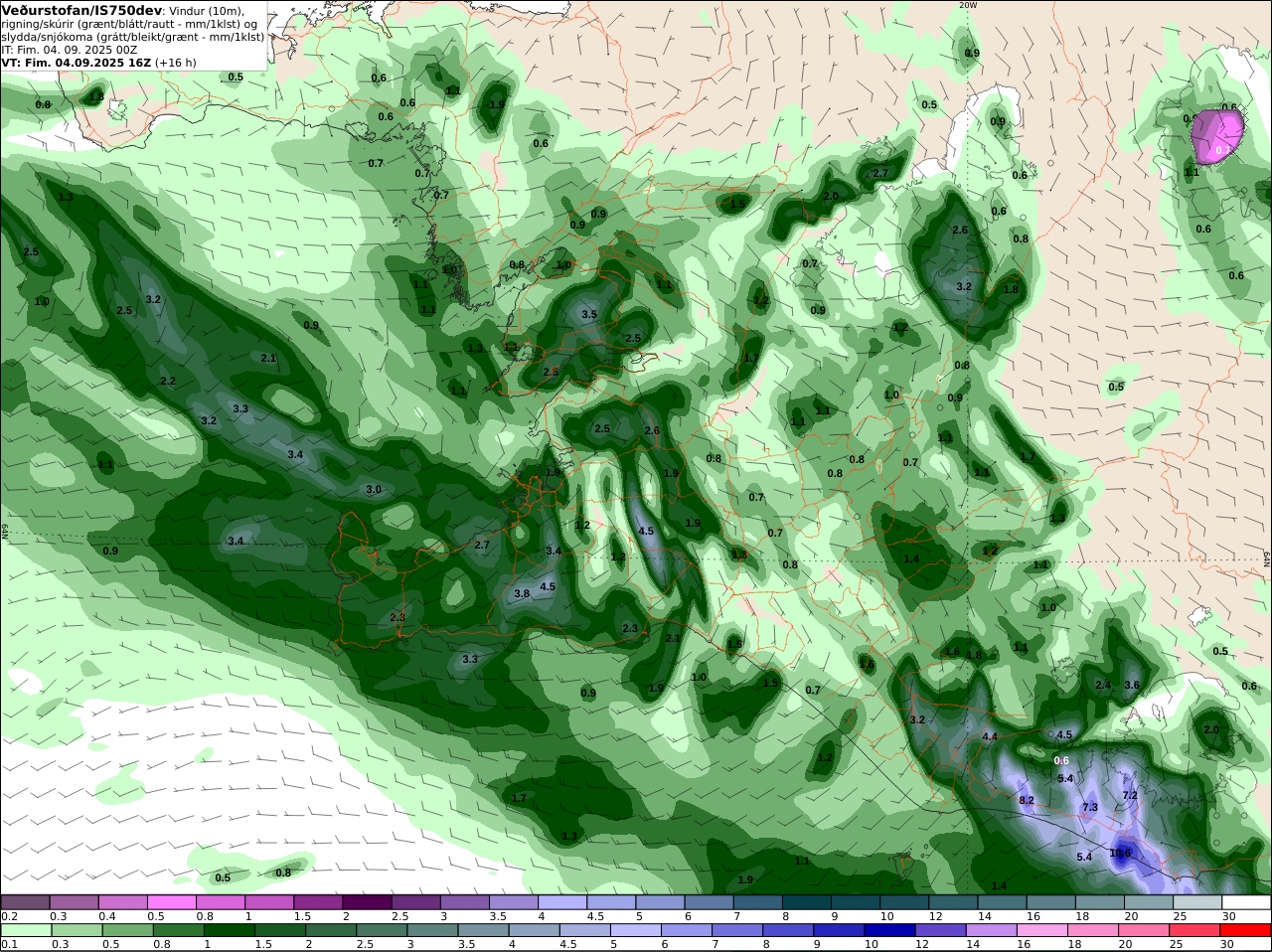Click the top-row legend swatch starting at 0.2

(26, 902)
